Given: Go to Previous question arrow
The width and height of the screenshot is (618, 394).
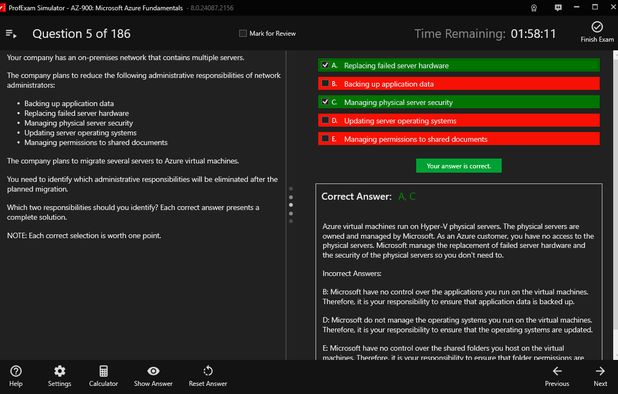Looking at the screenshot, I should coord(557,371).
